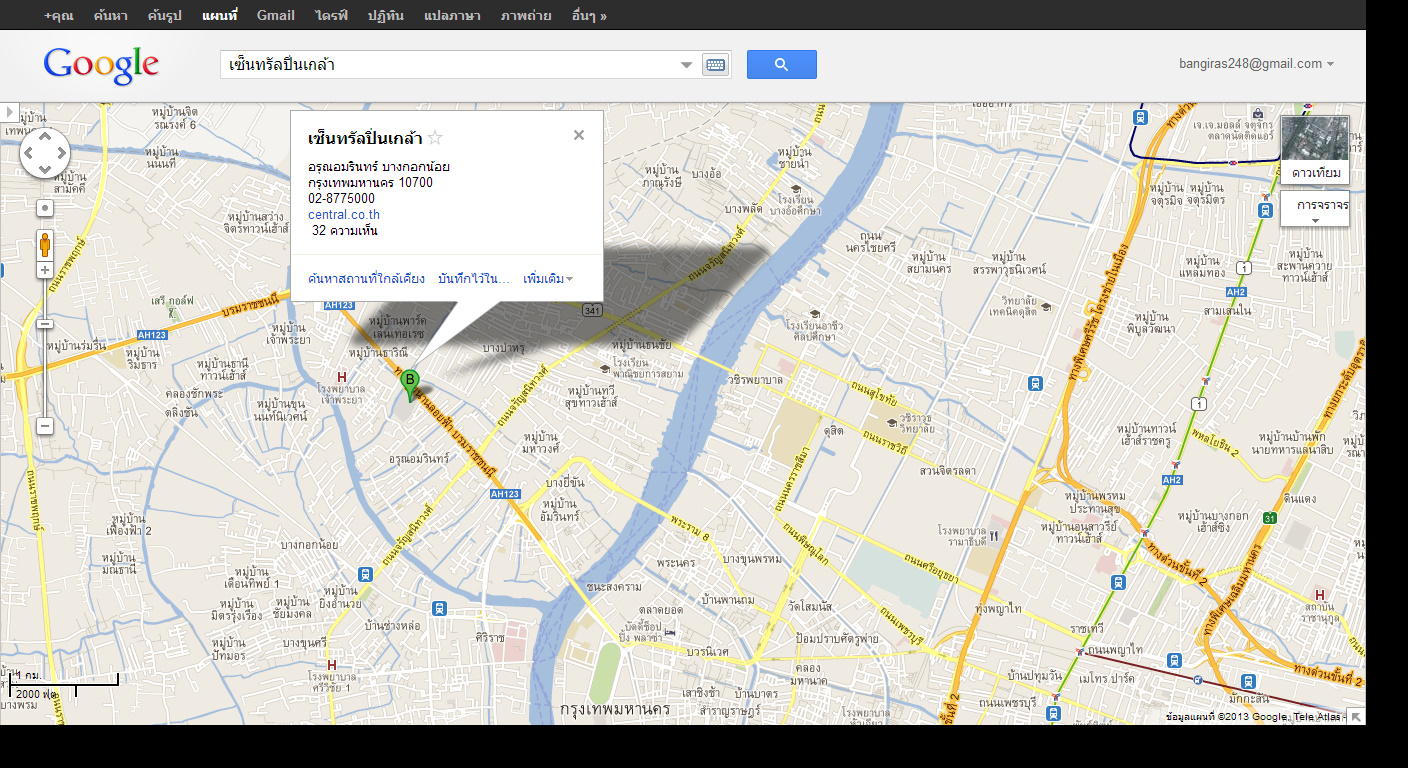Screen dimensions: 1408x768
Task: Switch to ค้นรูป image search
Action: 164,15
